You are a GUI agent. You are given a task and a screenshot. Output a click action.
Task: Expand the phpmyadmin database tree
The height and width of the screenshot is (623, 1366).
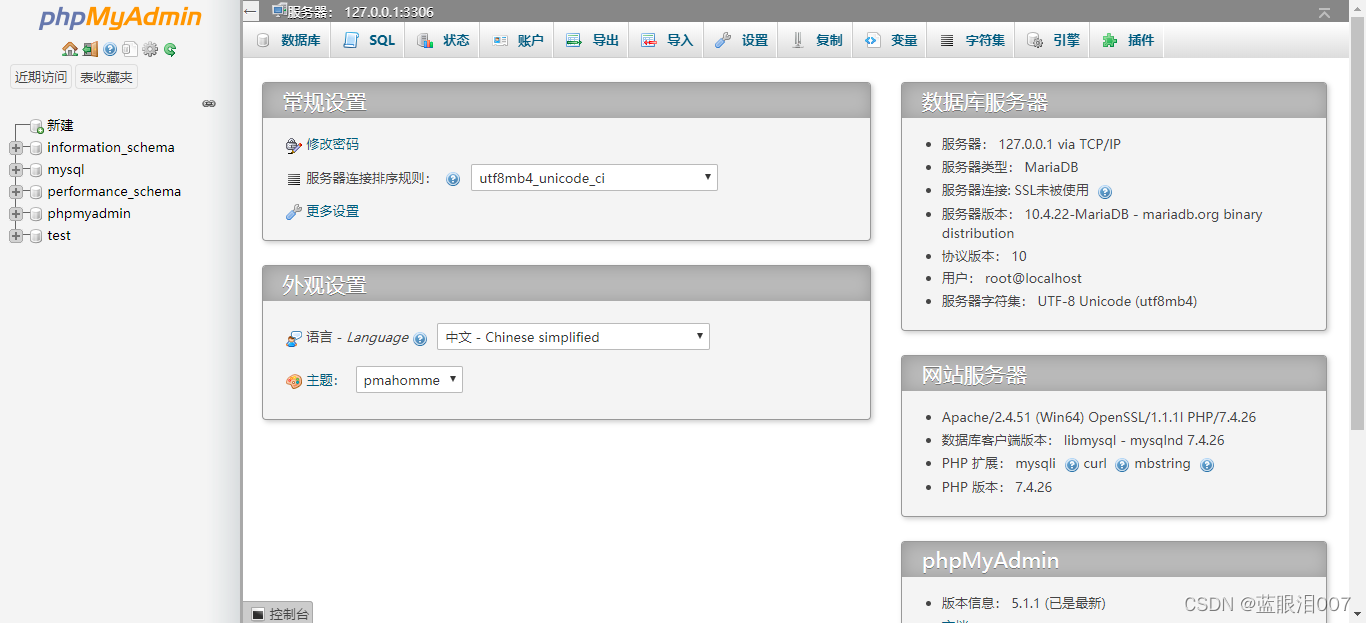tap(15, 214)
